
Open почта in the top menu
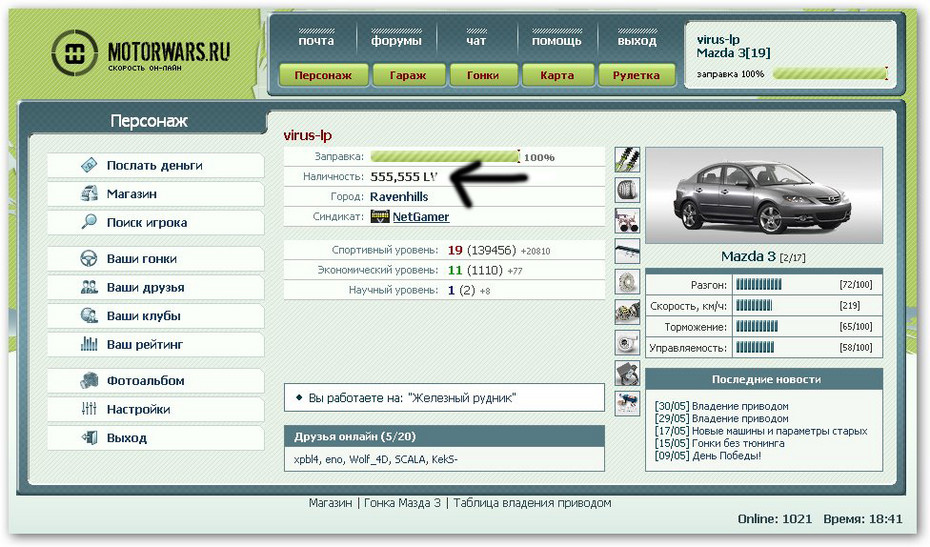(x=316, y=41)
